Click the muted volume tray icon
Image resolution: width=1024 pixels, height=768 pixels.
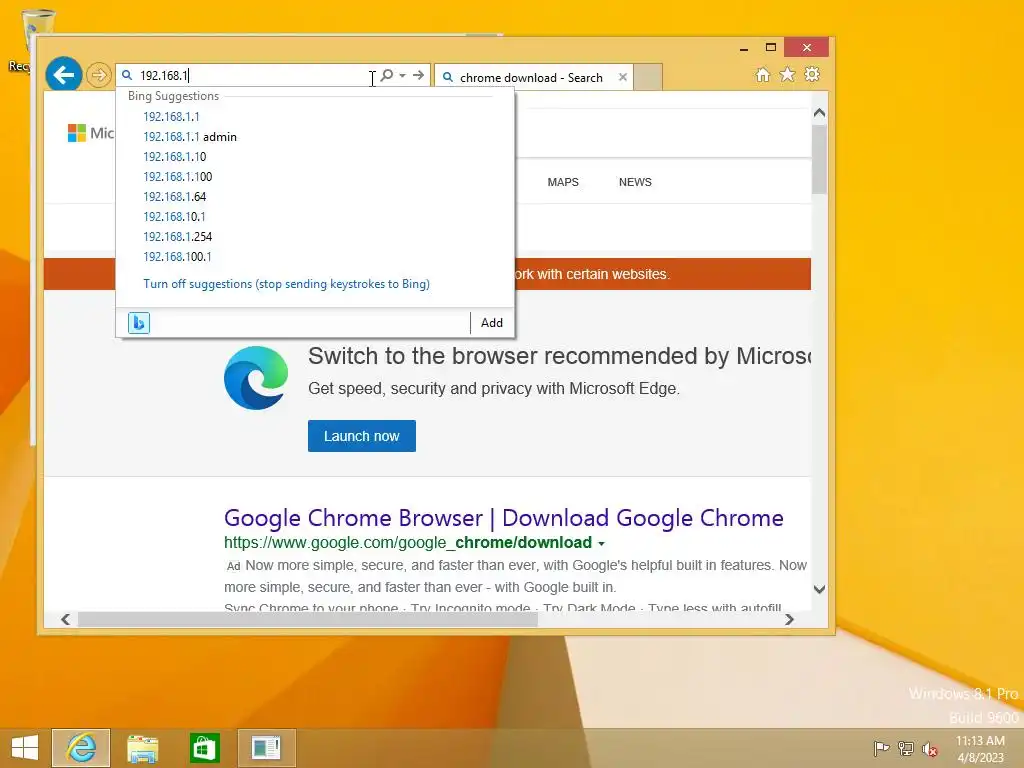(930, 749)
